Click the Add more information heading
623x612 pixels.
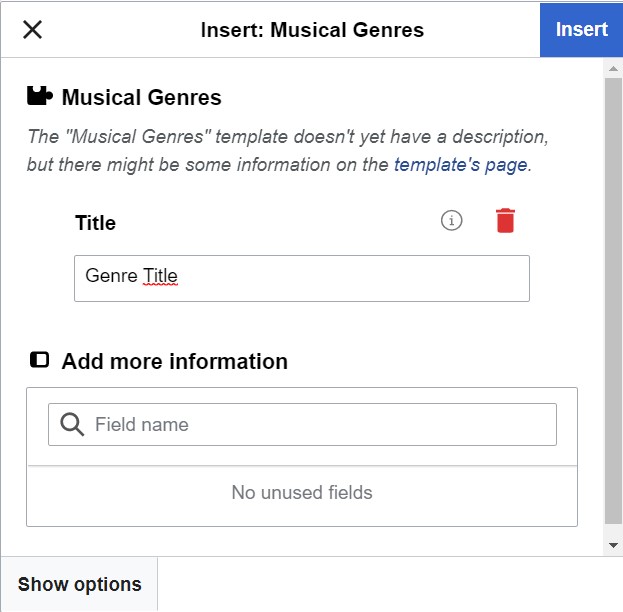174,361
